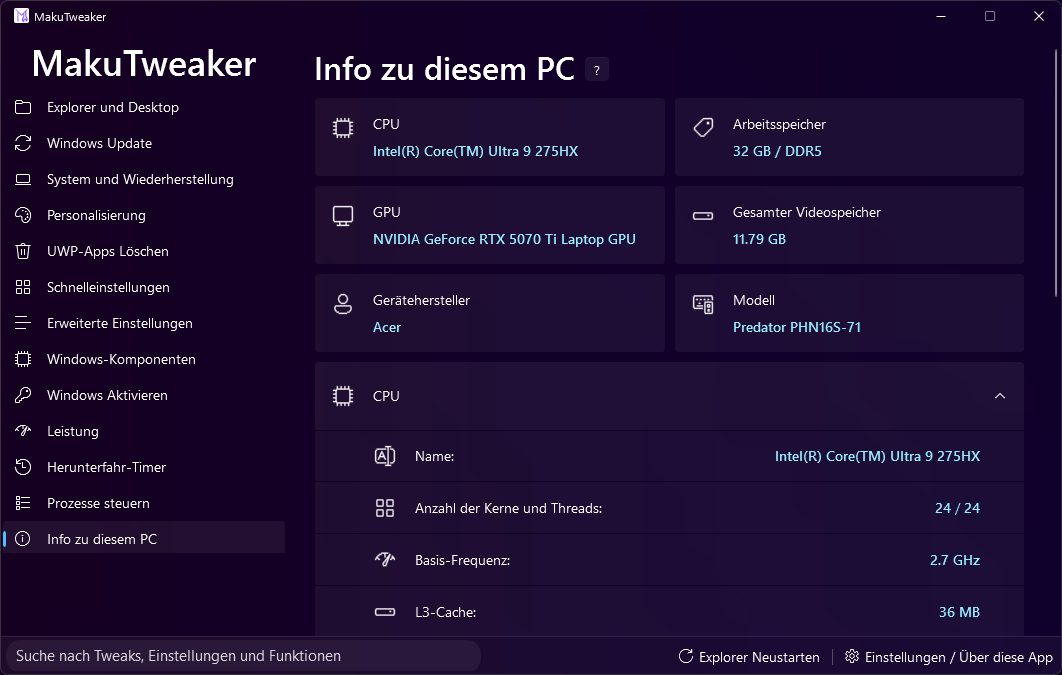Image resolution: width=1062 pixels, height=675 pixels.
Task: Open Einstellungen / Über diese App
Action: tap(948, 657)
